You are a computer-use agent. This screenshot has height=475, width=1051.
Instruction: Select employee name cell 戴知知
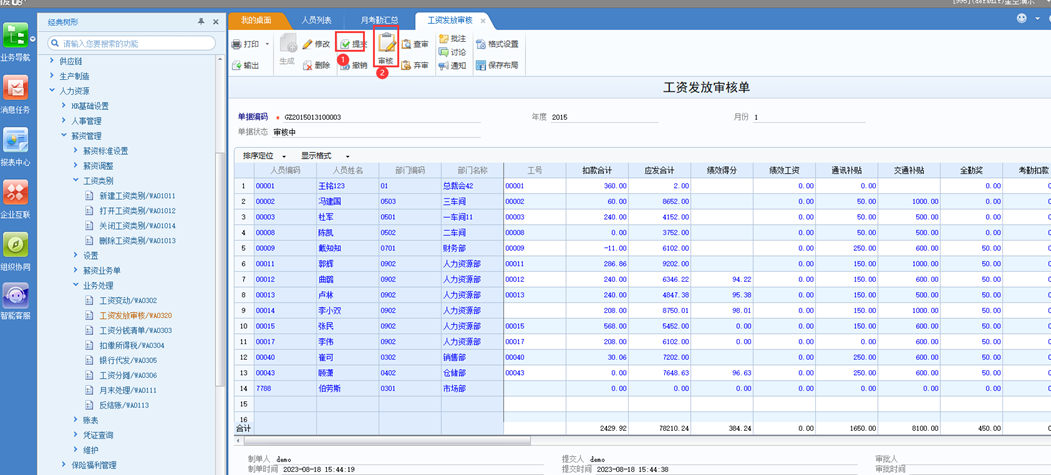(x=347, y=247)
